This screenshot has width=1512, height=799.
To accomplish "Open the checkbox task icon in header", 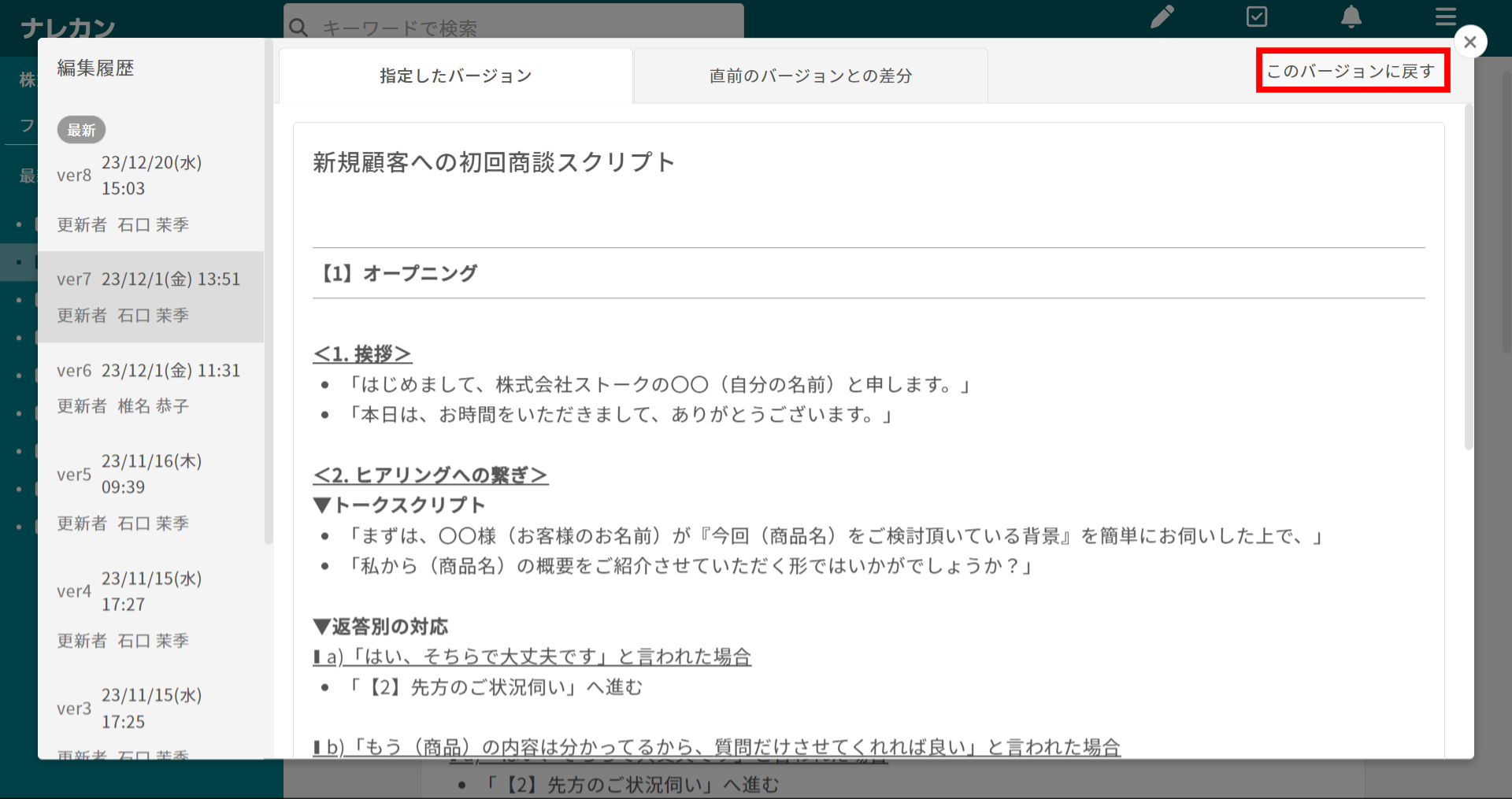I will click(1257, 17).
